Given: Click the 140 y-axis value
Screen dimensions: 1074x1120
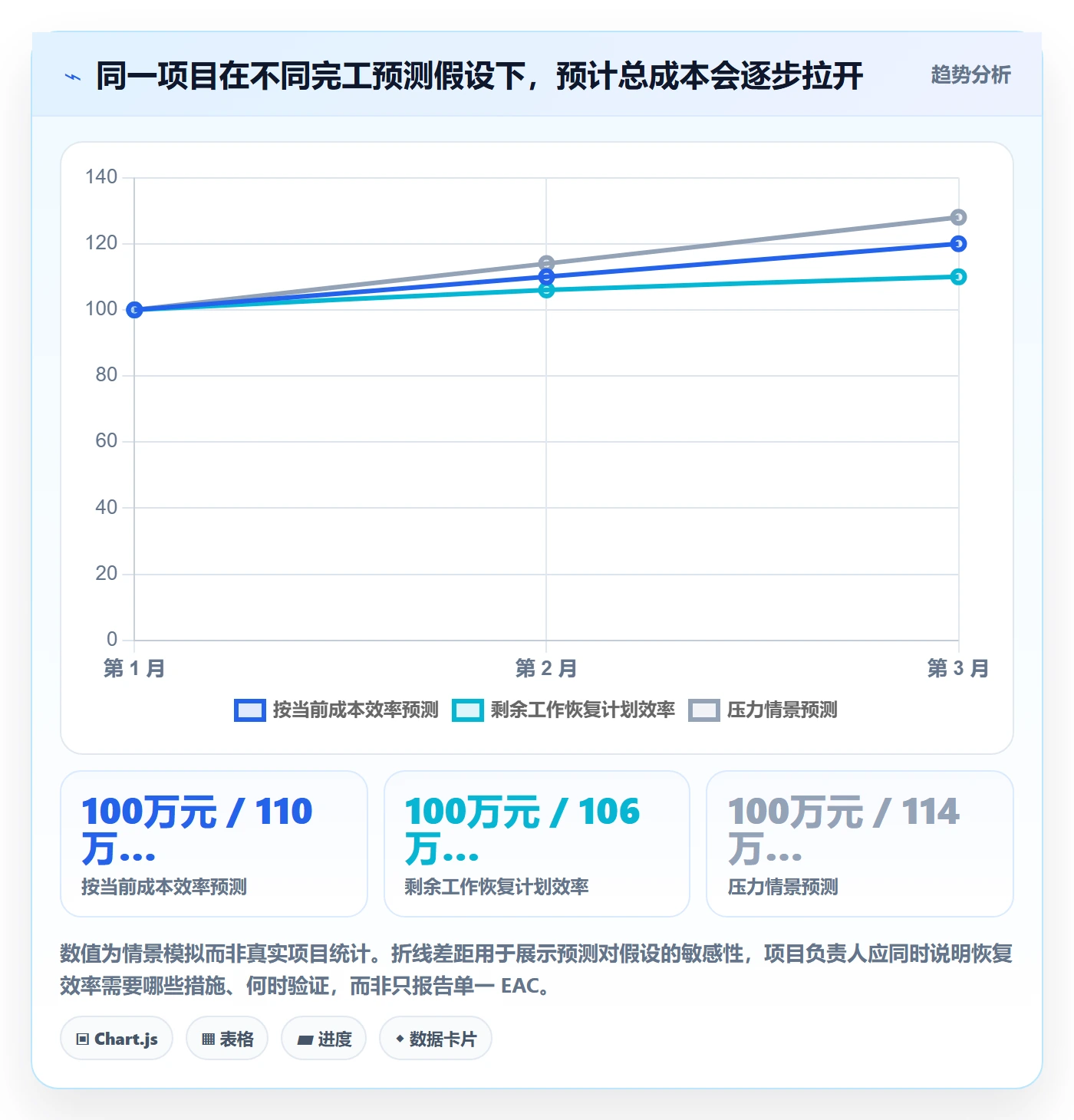Looking at the screenshot, I should (101, 177).
